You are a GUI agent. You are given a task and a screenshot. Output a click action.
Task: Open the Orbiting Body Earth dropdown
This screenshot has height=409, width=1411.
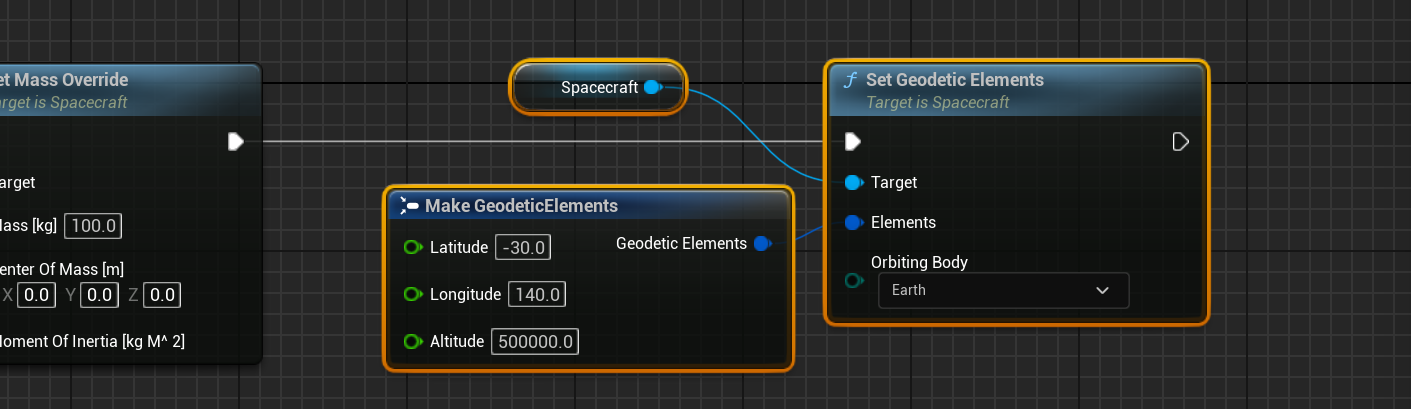(x=1002, y=290)
